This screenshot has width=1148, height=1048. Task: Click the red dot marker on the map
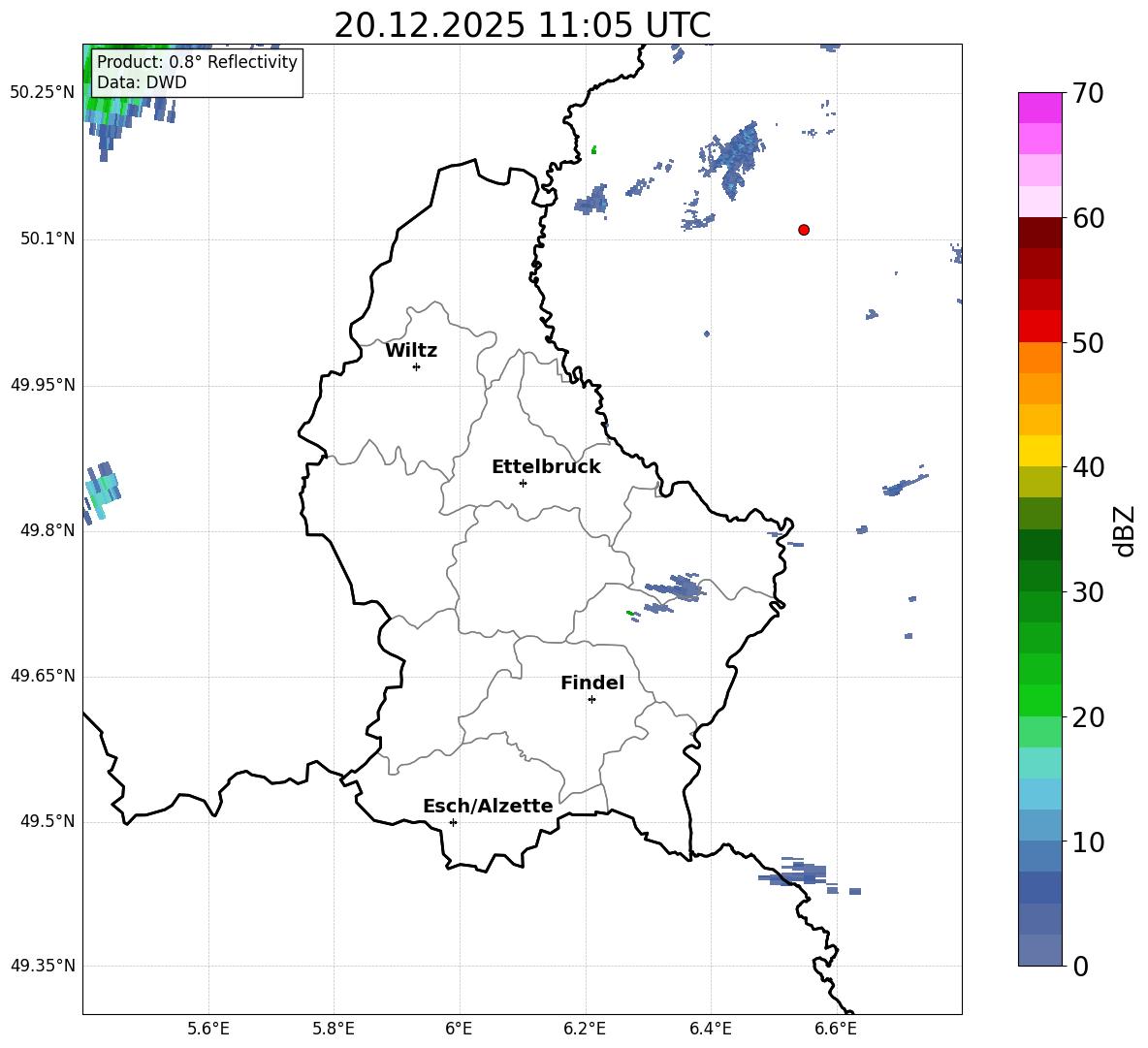[x=804, y=230]
